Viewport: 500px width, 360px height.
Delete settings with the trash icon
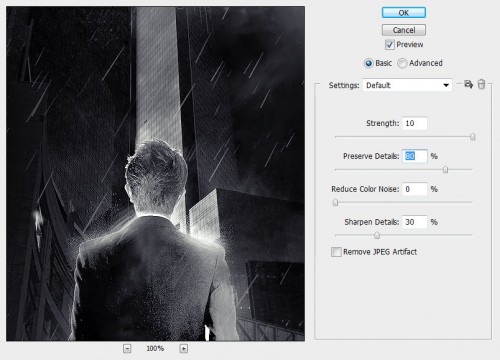(481, 84)
